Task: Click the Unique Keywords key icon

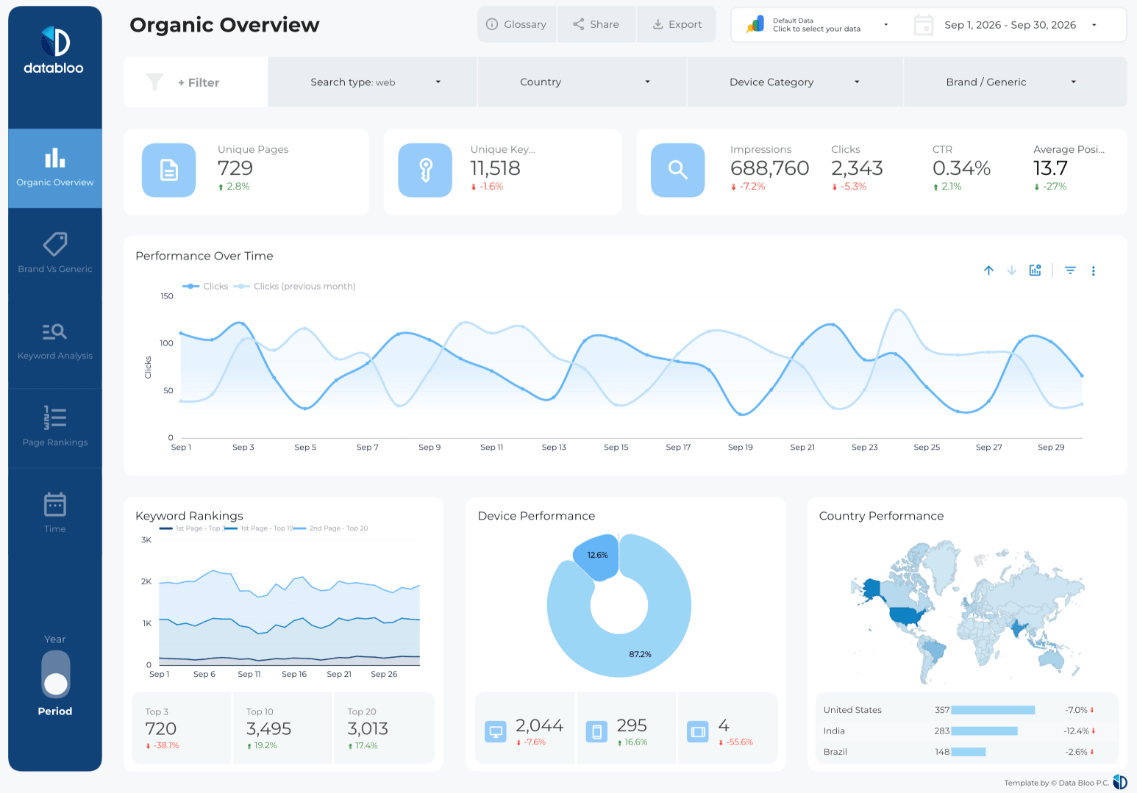Action: [425, 170]
